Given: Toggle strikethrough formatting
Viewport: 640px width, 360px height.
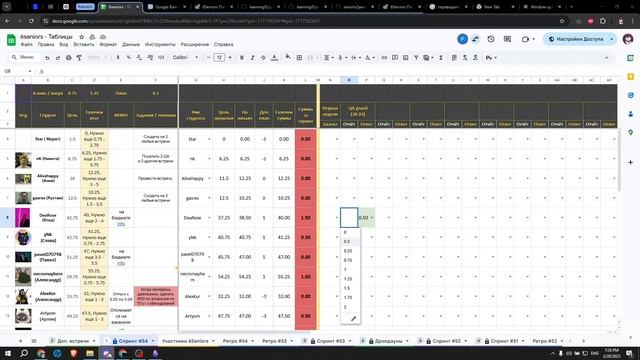Looking at the screenshot, I should (x=263, y=58).
